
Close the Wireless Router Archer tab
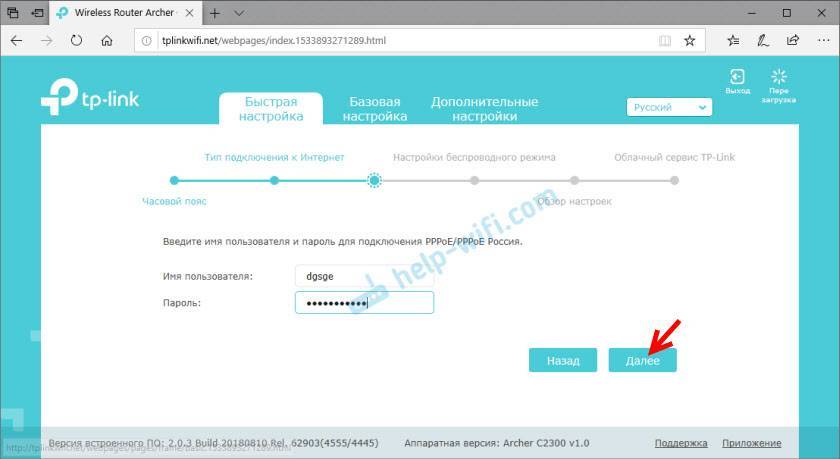click(190, 13)
